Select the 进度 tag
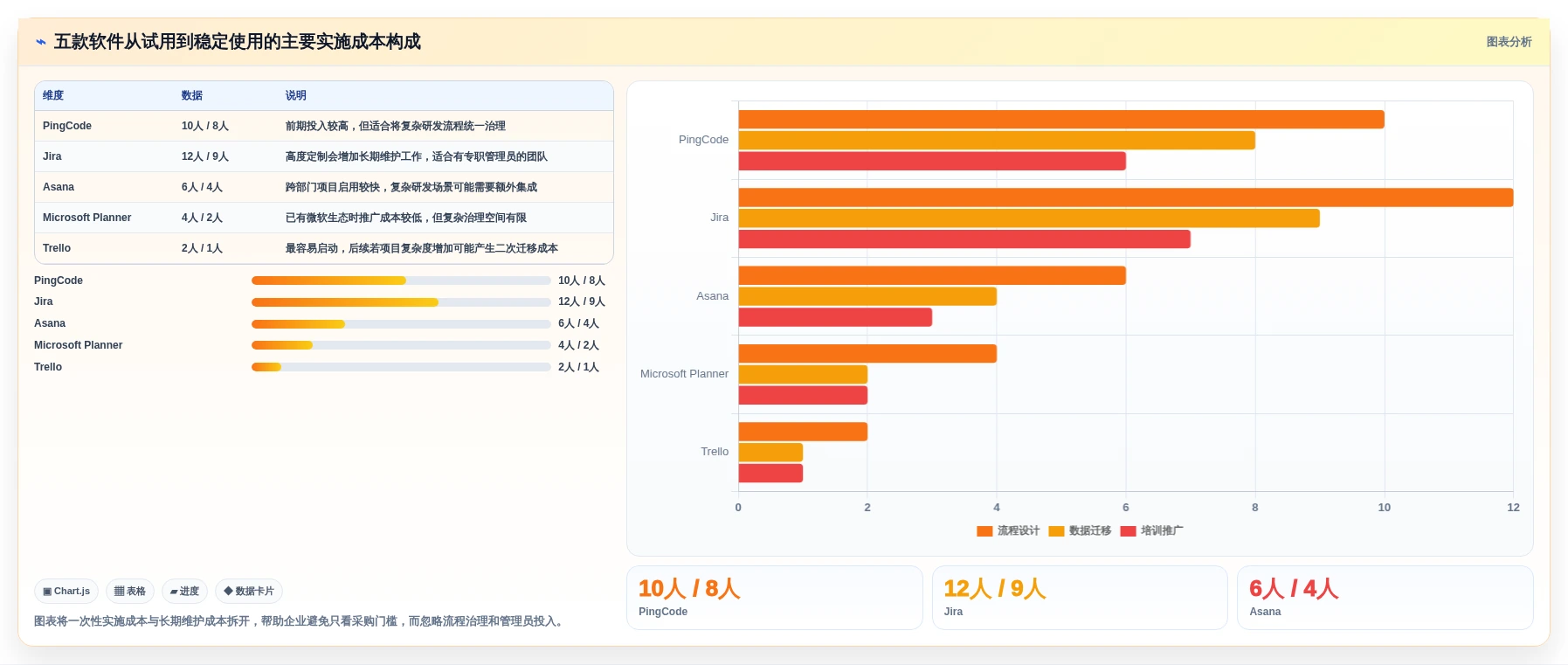This screenshot has height=665, width=1568. pyautogui.click(x=184, y=592)
